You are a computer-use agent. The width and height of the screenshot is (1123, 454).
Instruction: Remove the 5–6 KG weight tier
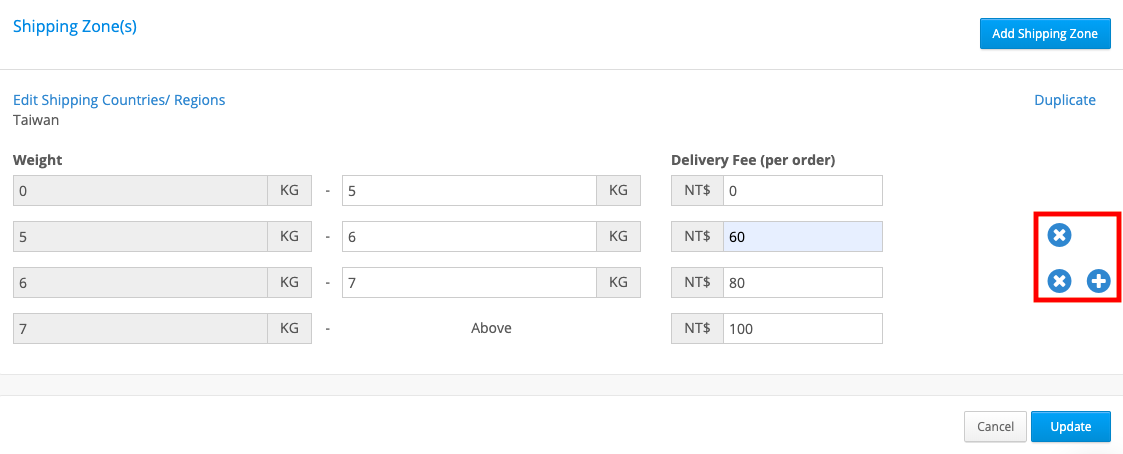(x=1059, y=235)
